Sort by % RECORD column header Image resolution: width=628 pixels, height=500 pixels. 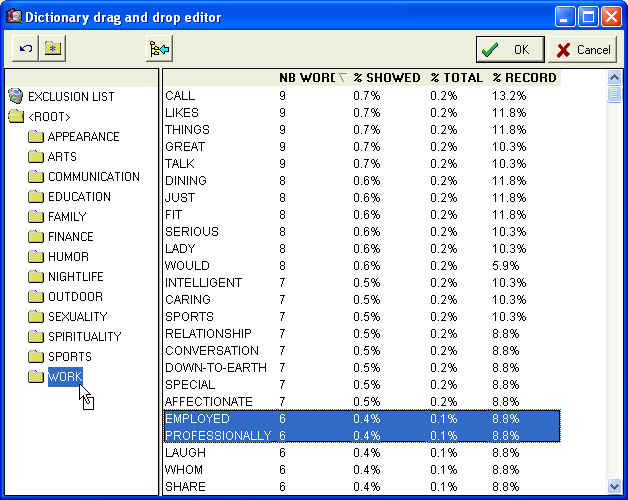524,77
